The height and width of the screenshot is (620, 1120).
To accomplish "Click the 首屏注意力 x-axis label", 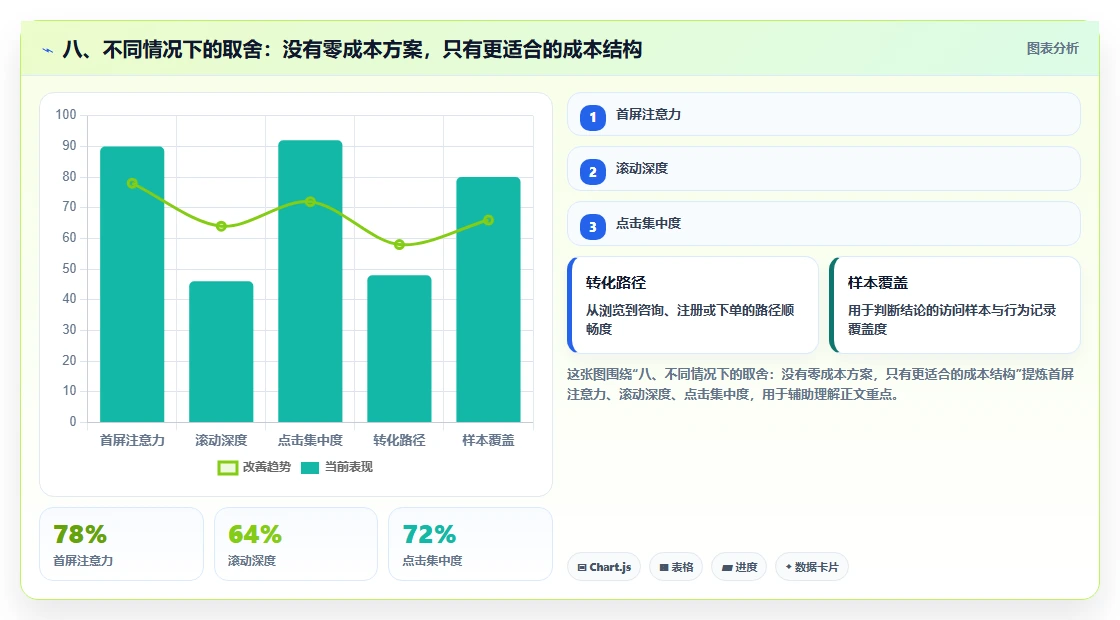I will point(132,441).
